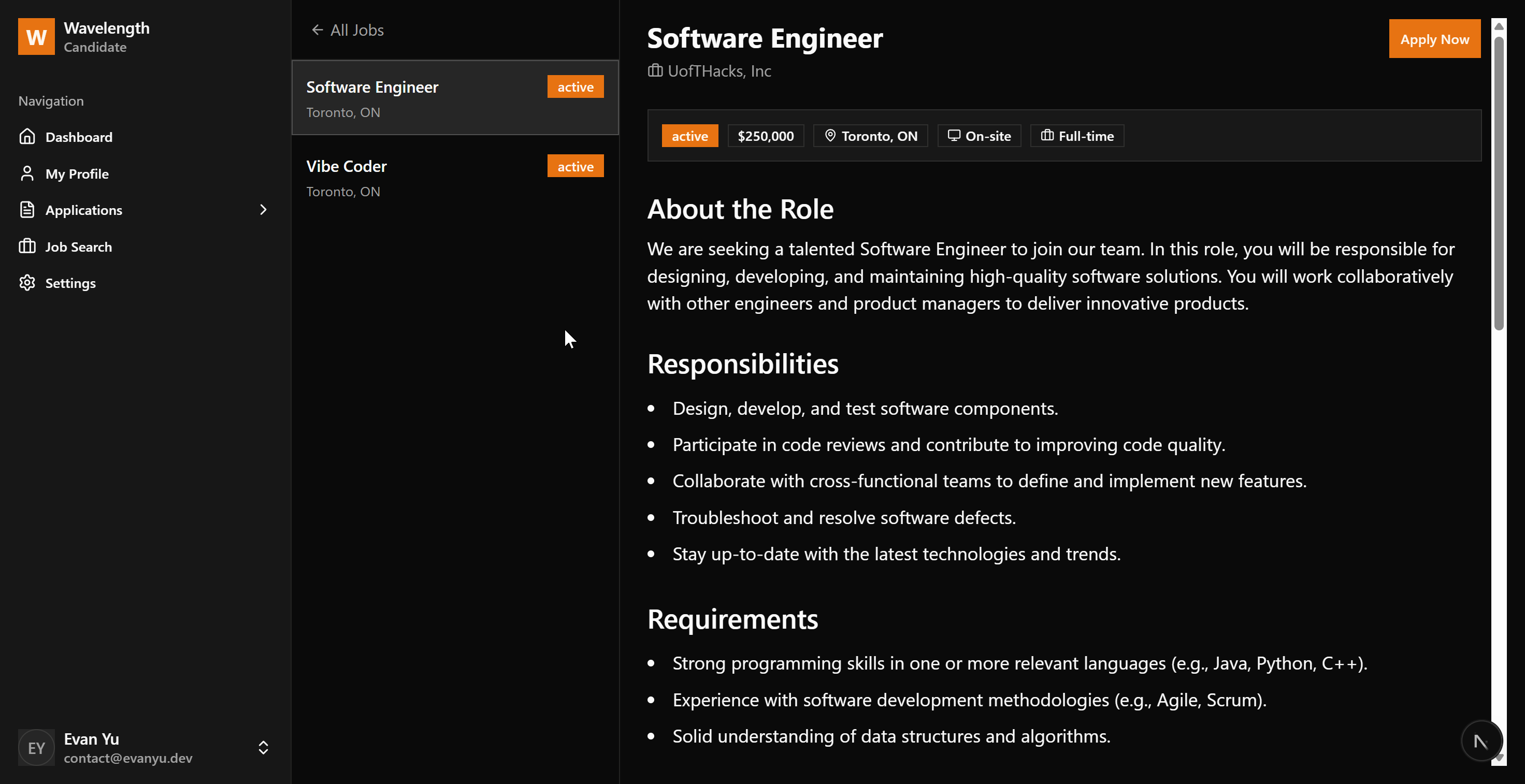Open the Evan Yu account switcher arrows
The width and height of the screenshot is (1525, 784).
coord(263,748)
